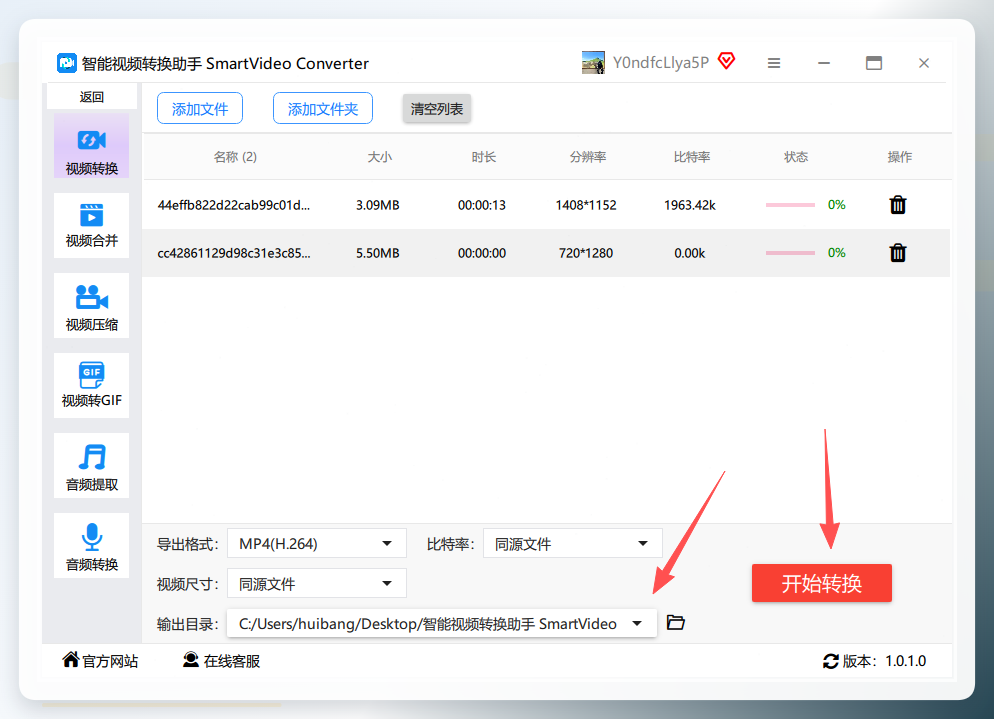Click version text 1.0.1.0
This screenshot has height=719, width=994.
coord(905,661)
